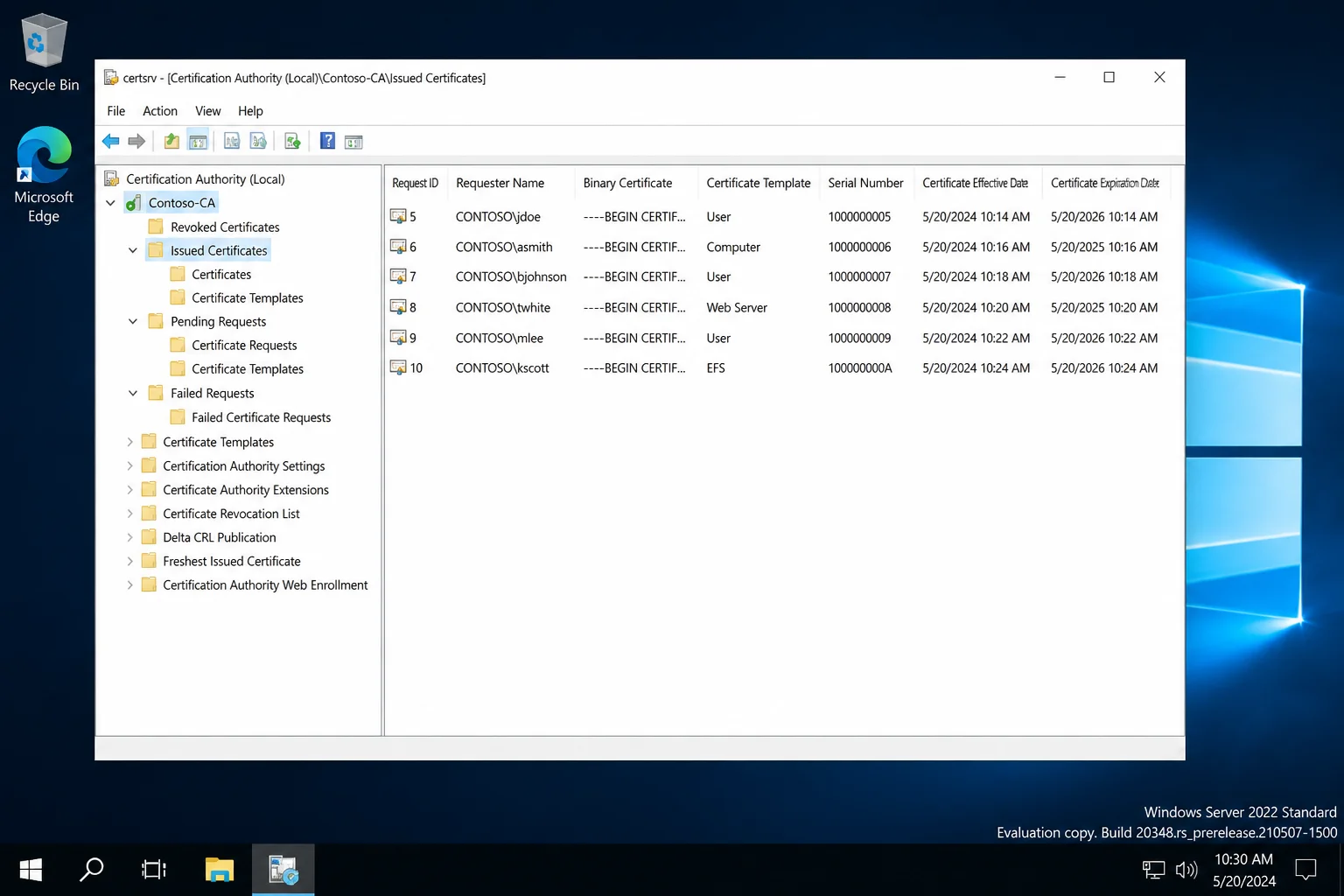Image resolution: width=1344 pixels, height=896 pixels.
Task: Collapse the Failed Requests tree node
Action: 133,393
